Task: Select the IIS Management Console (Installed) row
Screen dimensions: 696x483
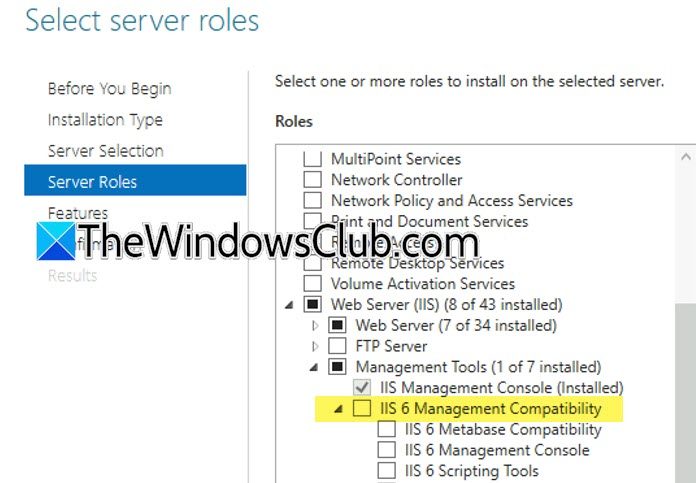Action: [502, 388]
